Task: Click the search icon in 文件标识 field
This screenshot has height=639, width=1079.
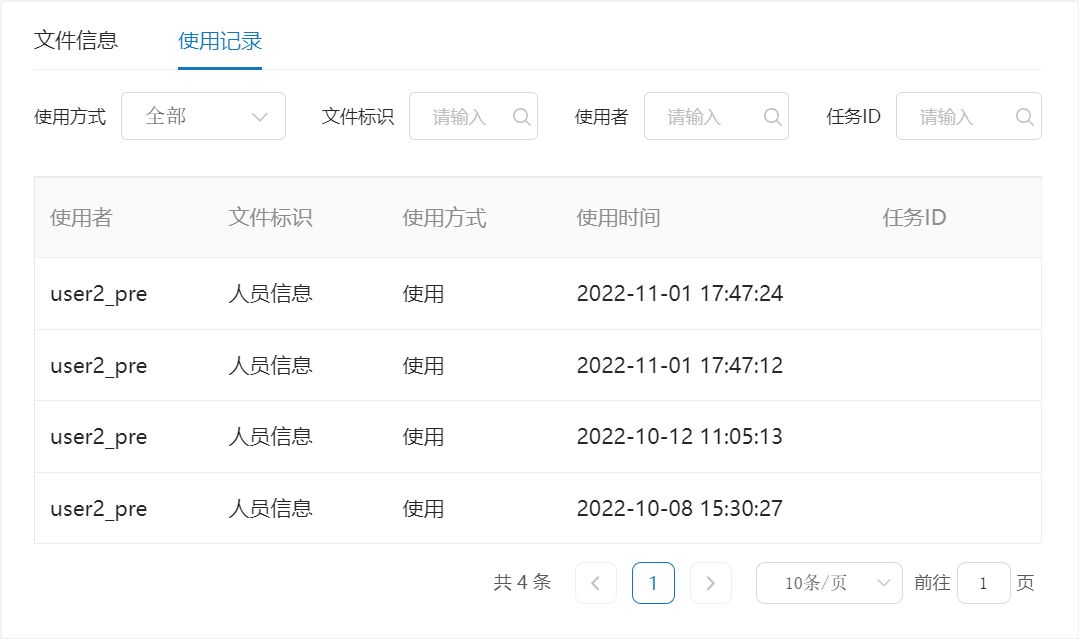Action: (521, 117)
